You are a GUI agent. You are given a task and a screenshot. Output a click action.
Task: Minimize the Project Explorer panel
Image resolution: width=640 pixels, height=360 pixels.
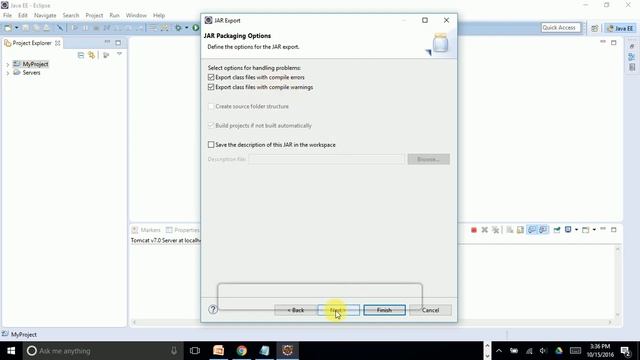[x=107, y=42]
